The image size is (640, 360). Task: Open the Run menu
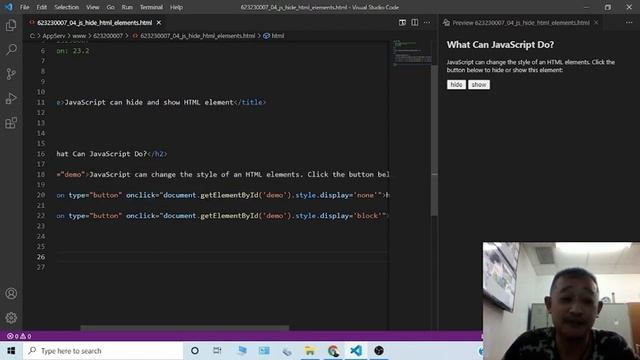coord(127,7)
